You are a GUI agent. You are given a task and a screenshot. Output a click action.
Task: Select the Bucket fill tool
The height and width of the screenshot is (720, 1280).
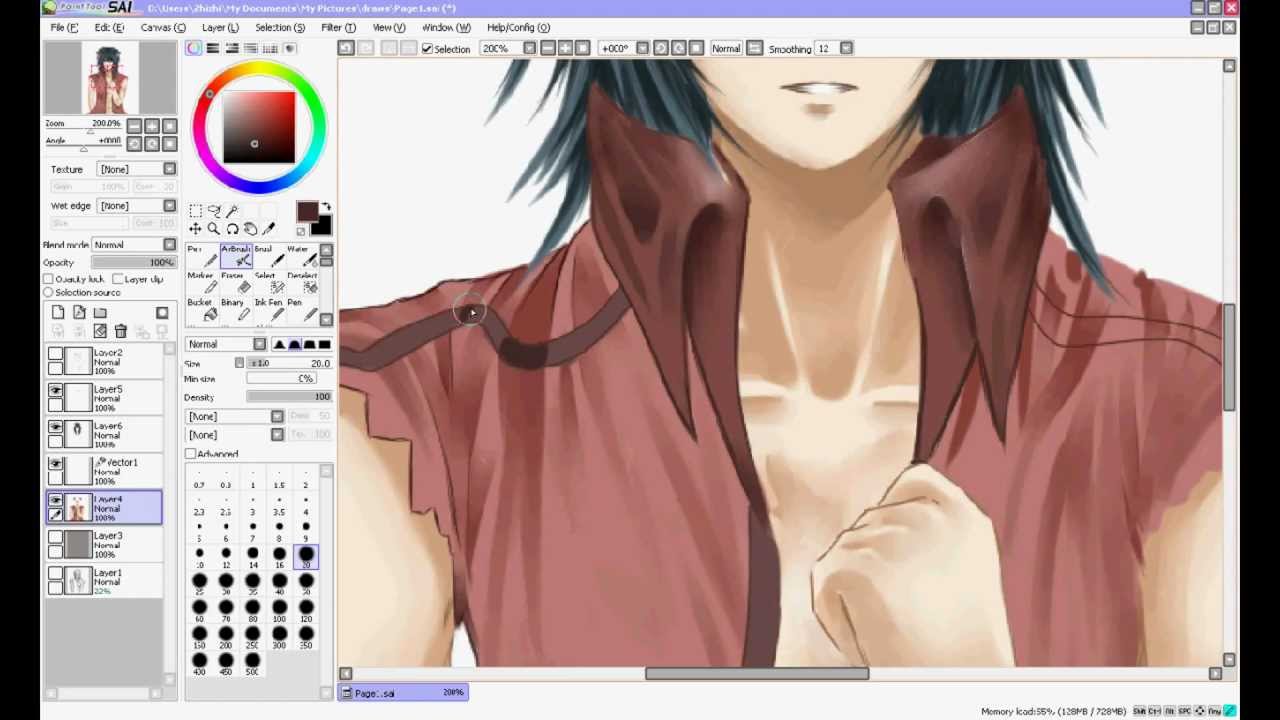(x=200, y=310)
